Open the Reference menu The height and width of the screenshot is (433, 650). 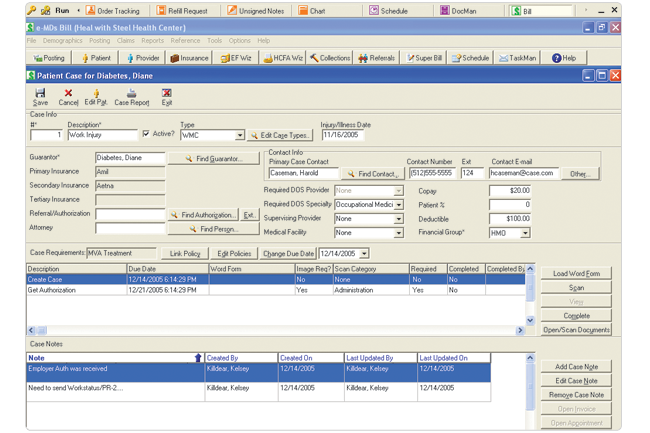pyautogui.click(x=185, y=41)
